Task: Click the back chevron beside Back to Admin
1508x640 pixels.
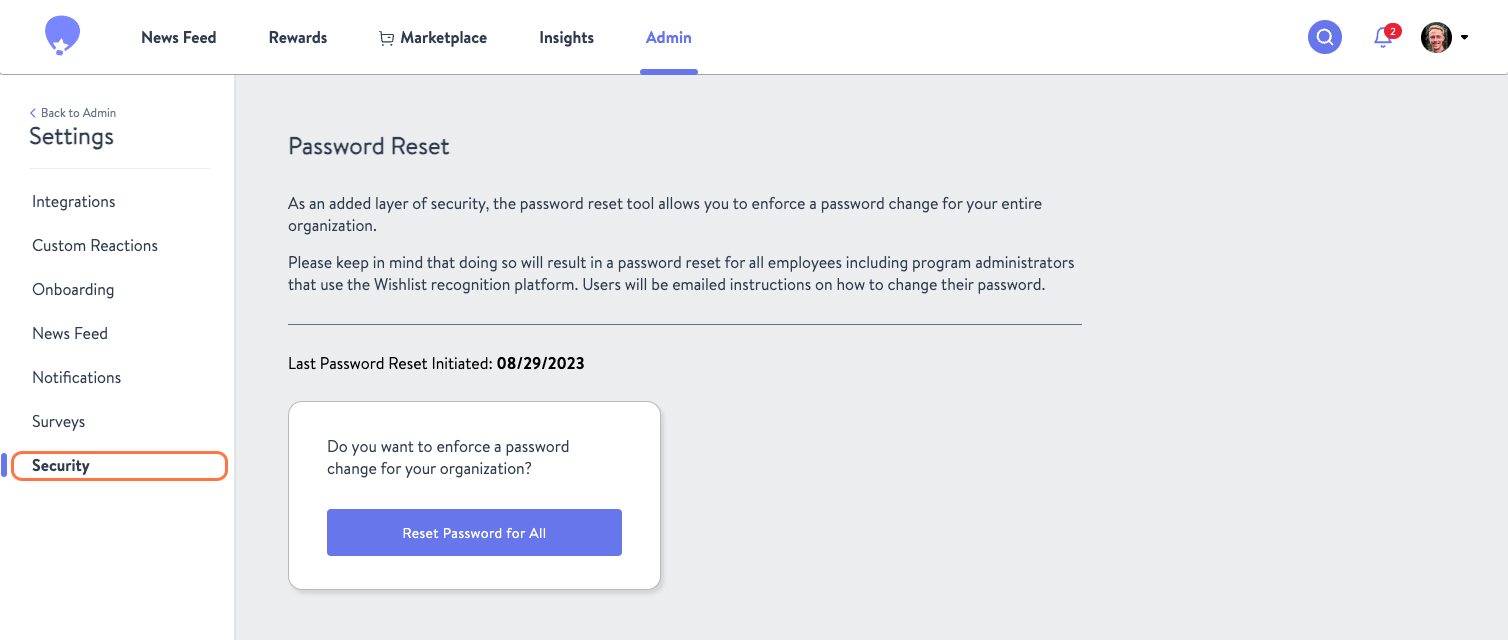Action: [33, 112]
